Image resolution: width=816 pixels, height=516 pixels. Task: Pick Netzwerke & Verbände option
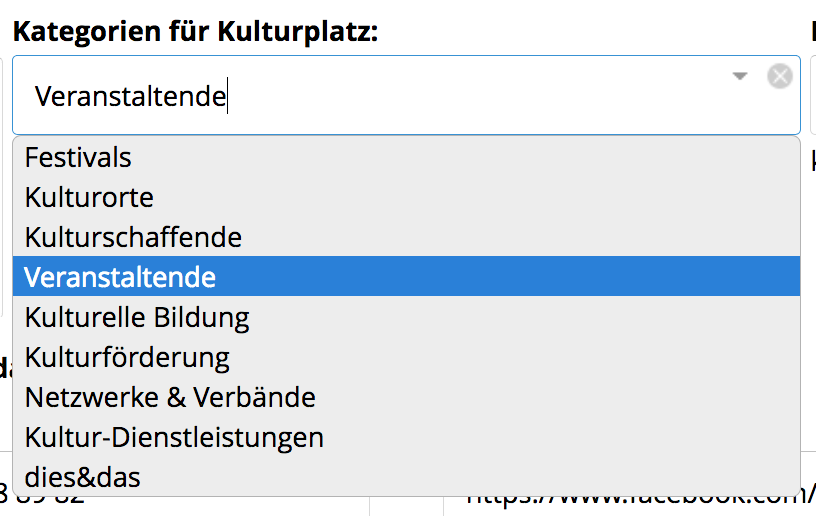[x=406, y=397]
